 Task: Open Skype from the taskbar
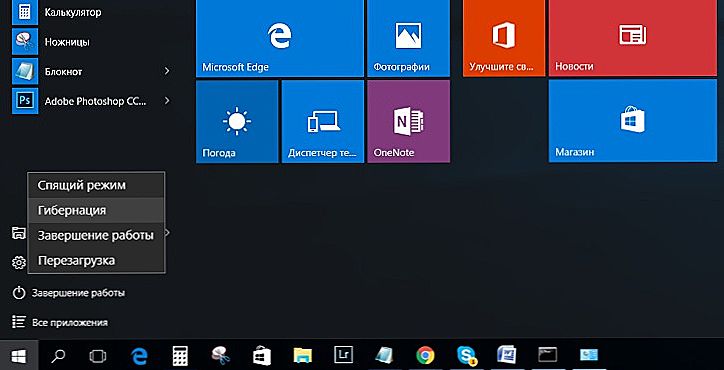pos(466,356)
